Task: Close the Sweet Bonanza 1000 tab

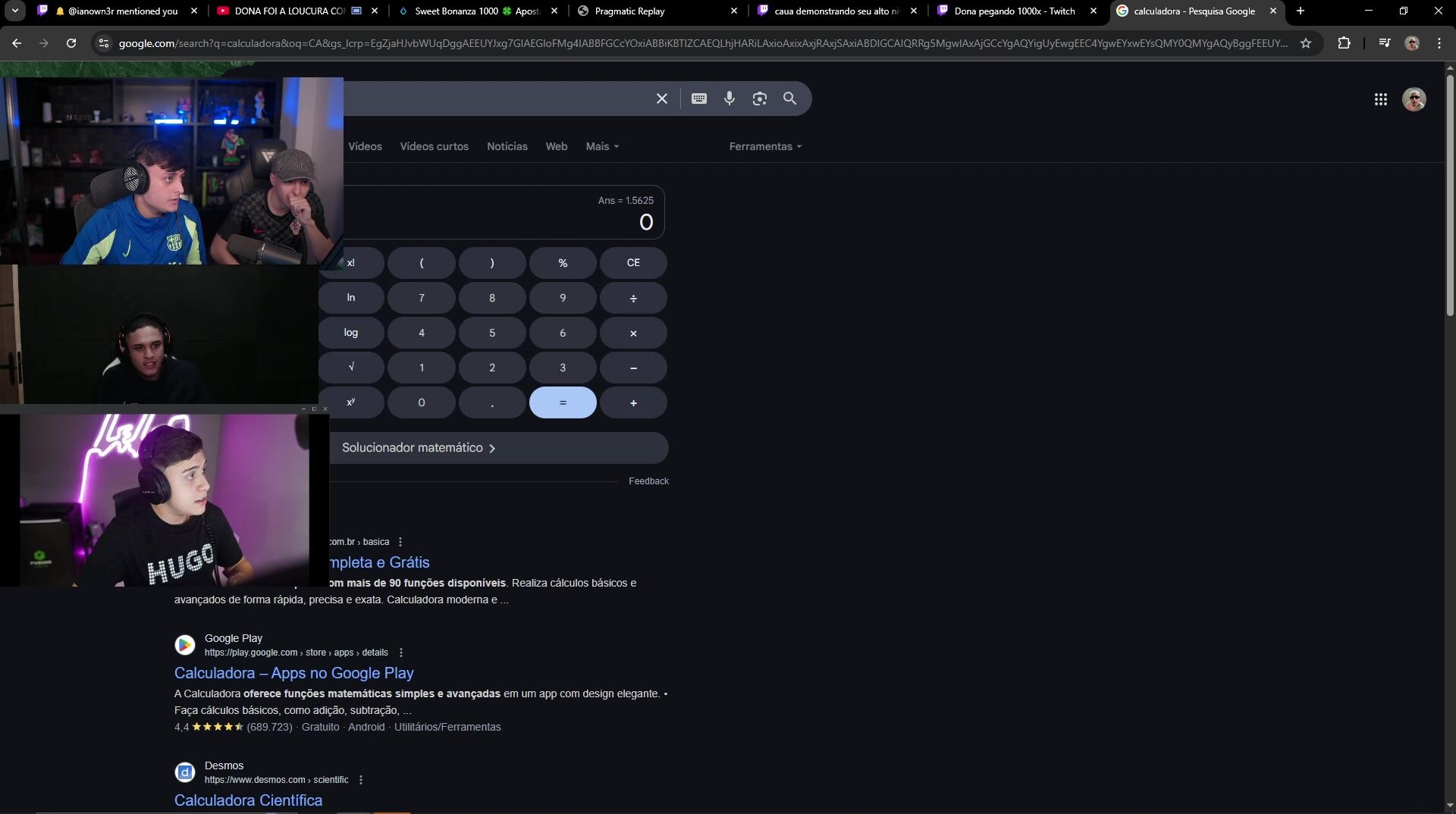Action: point(554,11)
